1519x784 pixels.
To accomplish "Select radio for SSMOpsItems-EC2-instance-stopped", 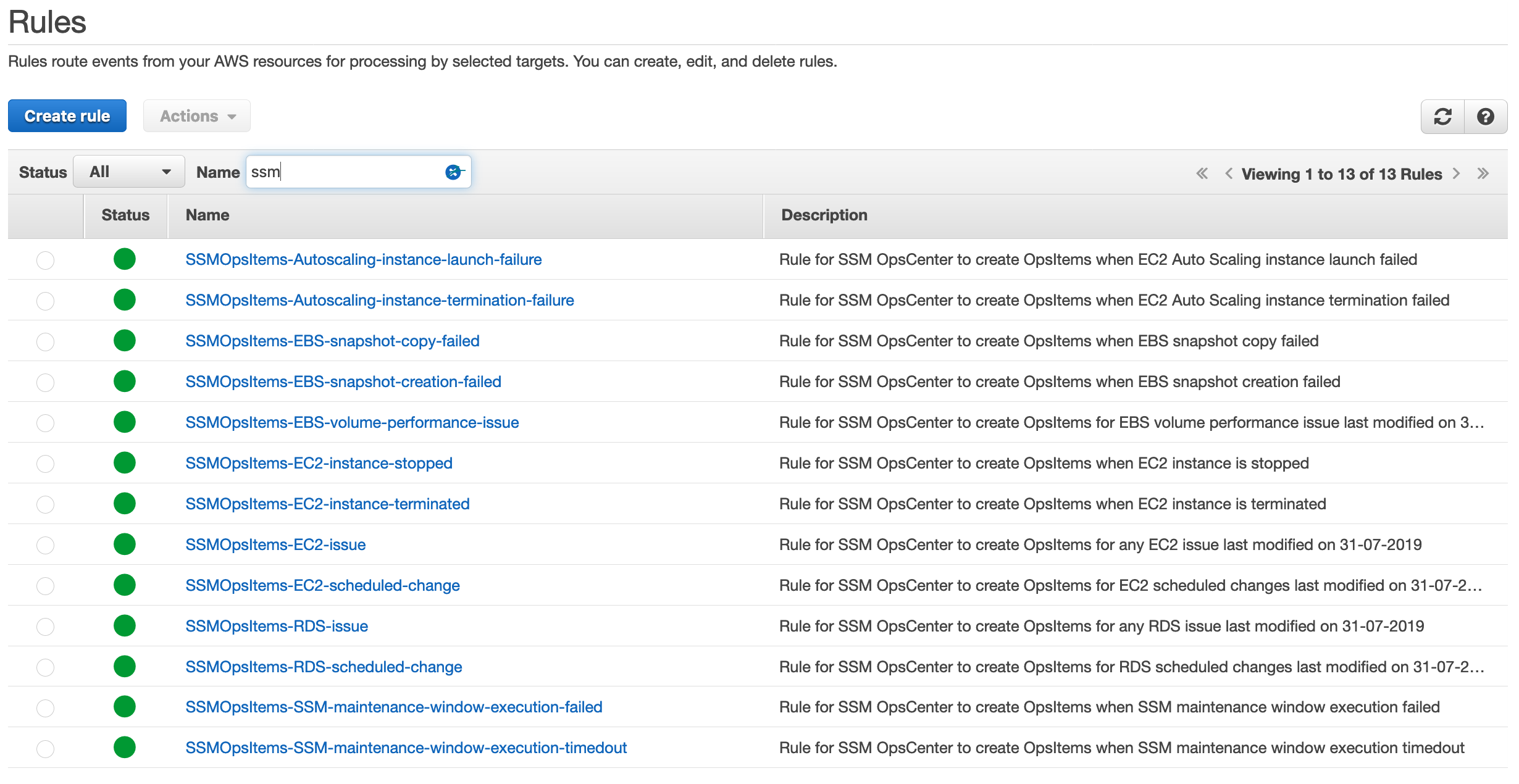I will pos(45,464).
